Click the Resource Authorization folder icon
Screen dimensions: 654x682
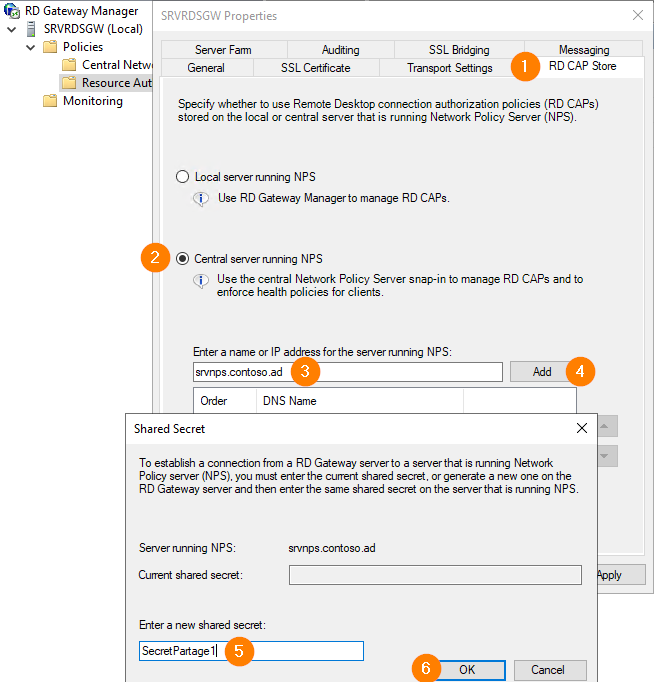pyautogui.click(x=68, y=83)
